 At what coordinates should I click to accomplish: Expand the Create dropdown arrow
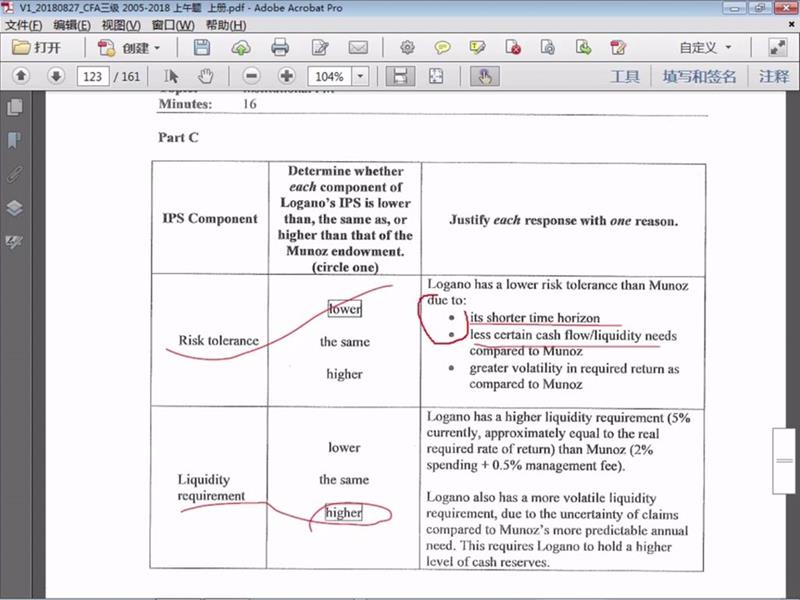click(x=157, y=48)
